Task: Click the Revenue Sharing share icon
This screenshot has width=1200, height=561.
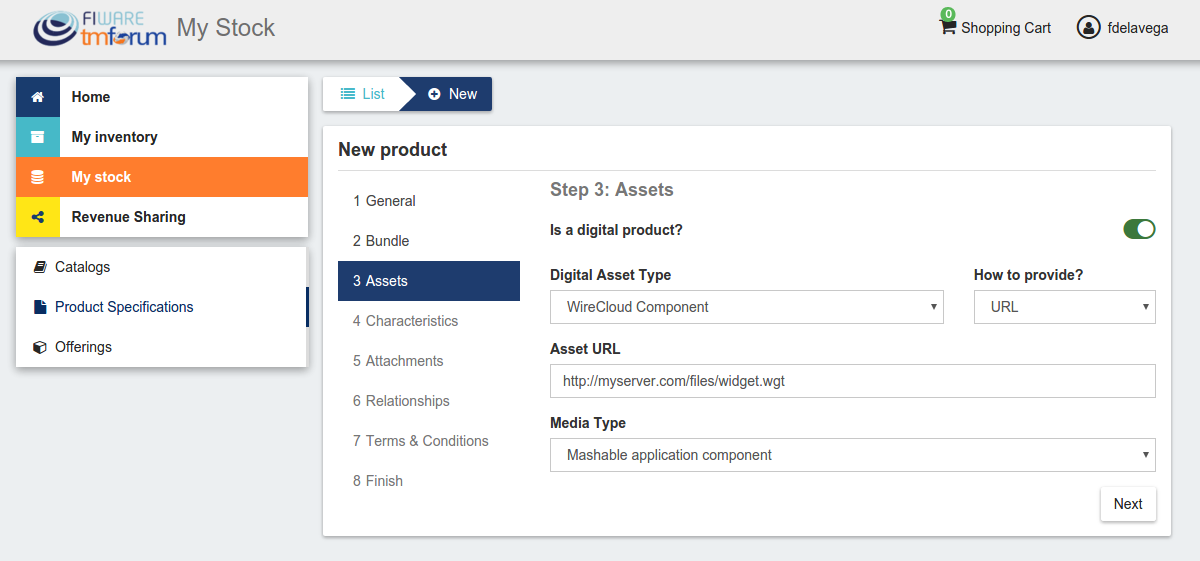Action: (38, 217)
